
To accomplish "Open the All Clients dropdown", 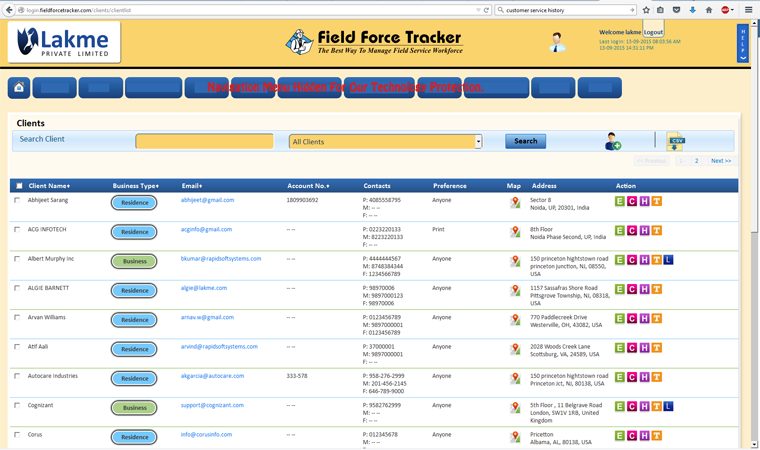I will tap(385, 142).
